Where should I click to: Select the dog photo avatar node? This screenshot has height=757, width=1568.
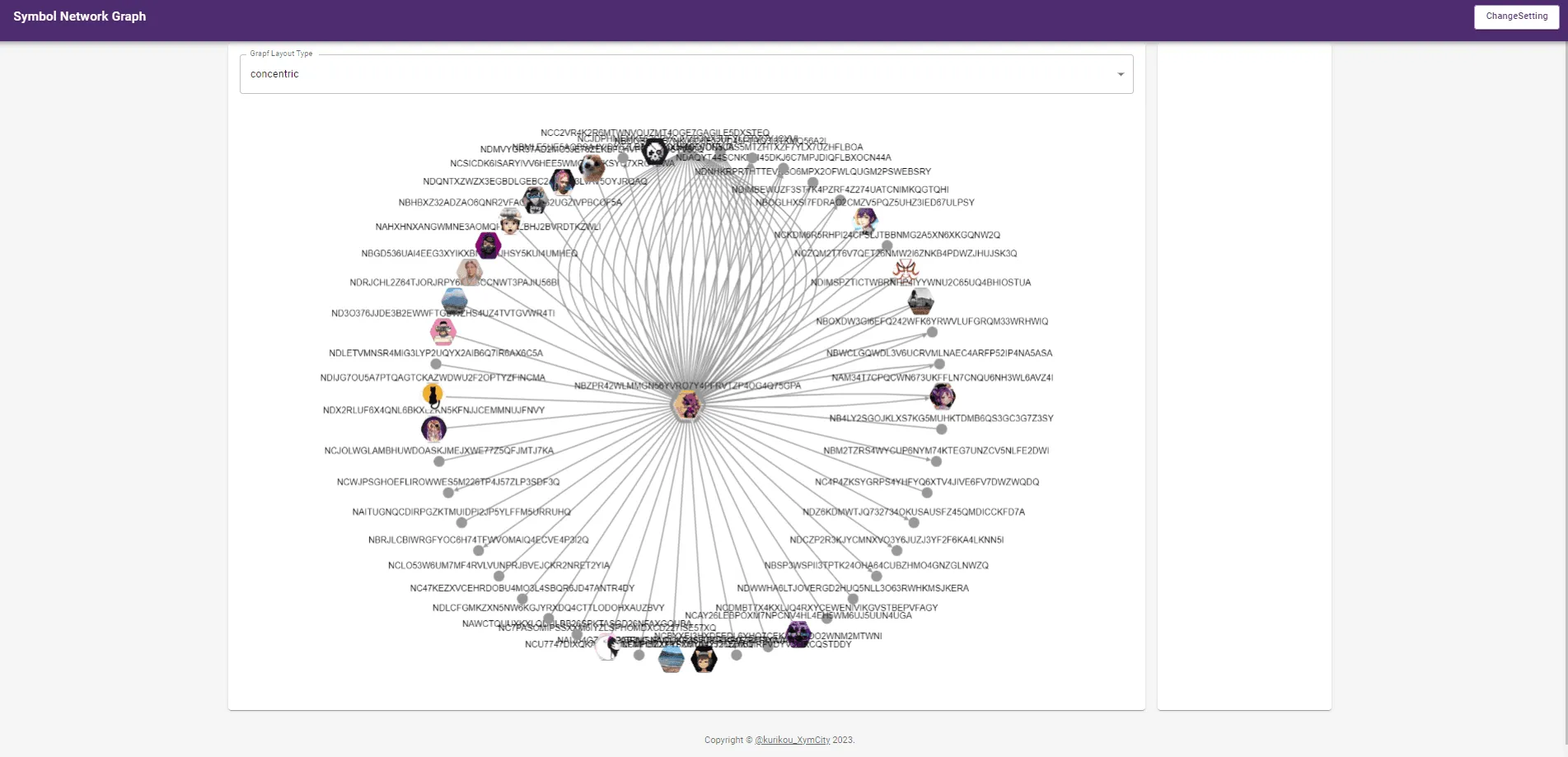[x=592, y=167]
